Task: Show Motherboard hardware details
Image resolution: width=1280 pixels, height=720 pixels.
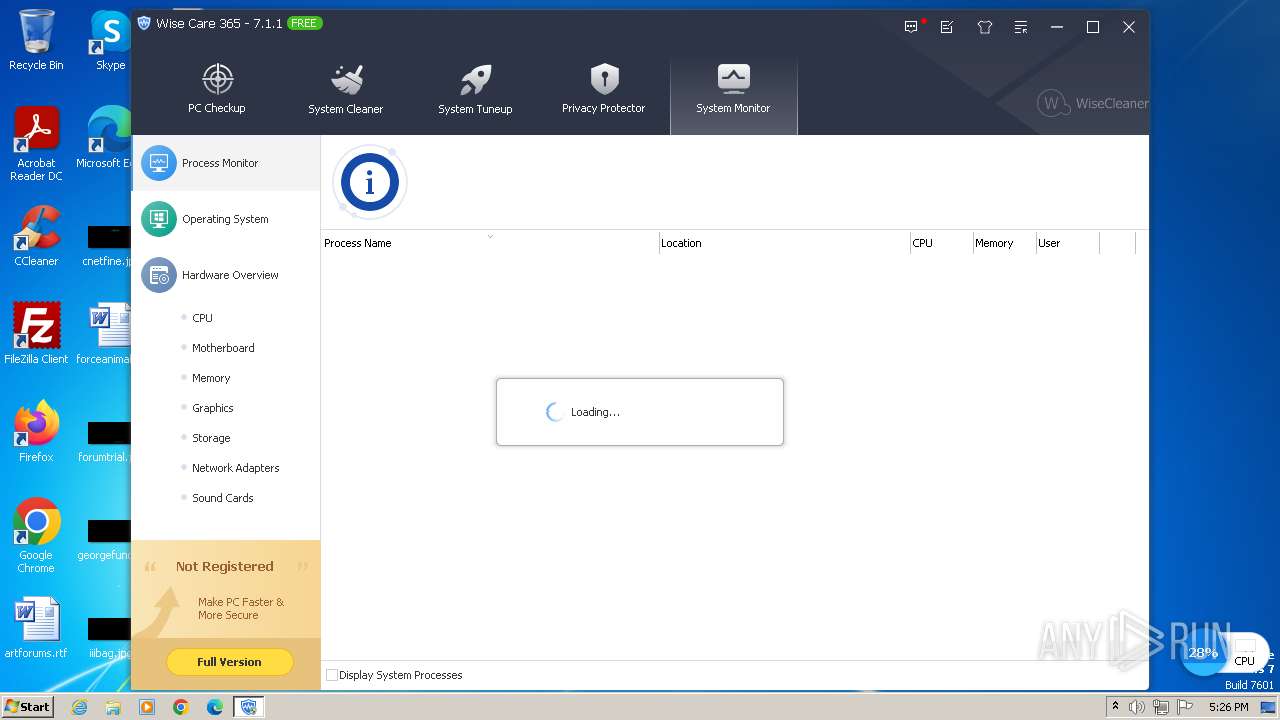Action: [x=223, y=348]
